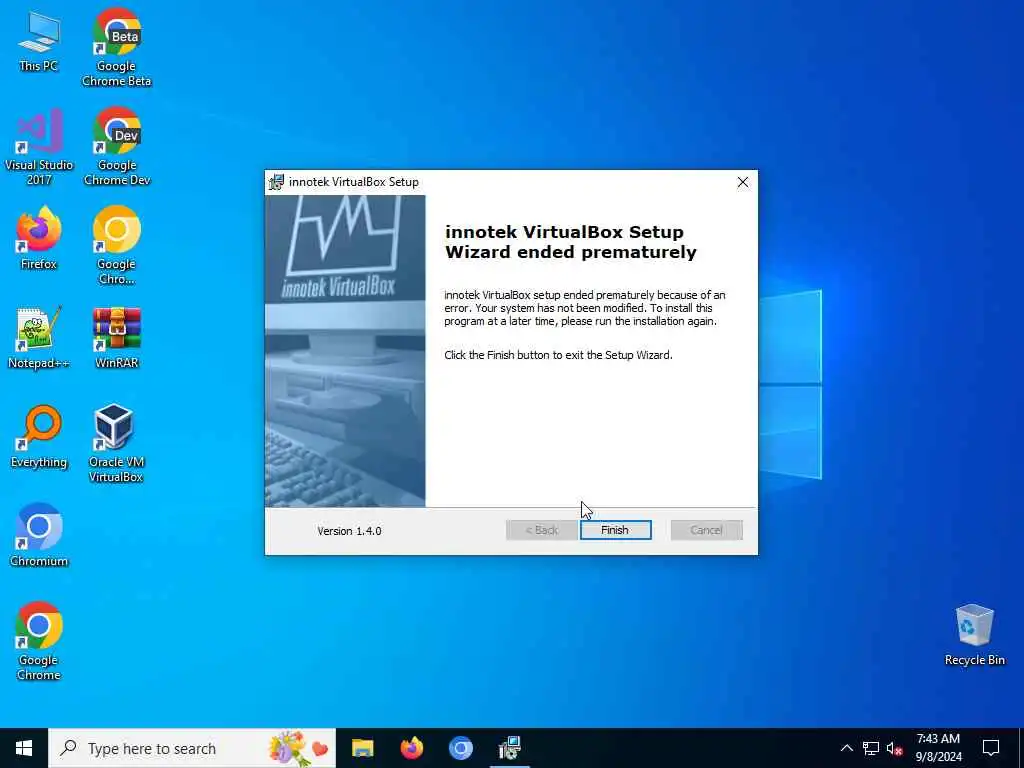Screen dimensions: 1024x768
Task: Select Chromium desktop shortcut
Action: (39, 536)
